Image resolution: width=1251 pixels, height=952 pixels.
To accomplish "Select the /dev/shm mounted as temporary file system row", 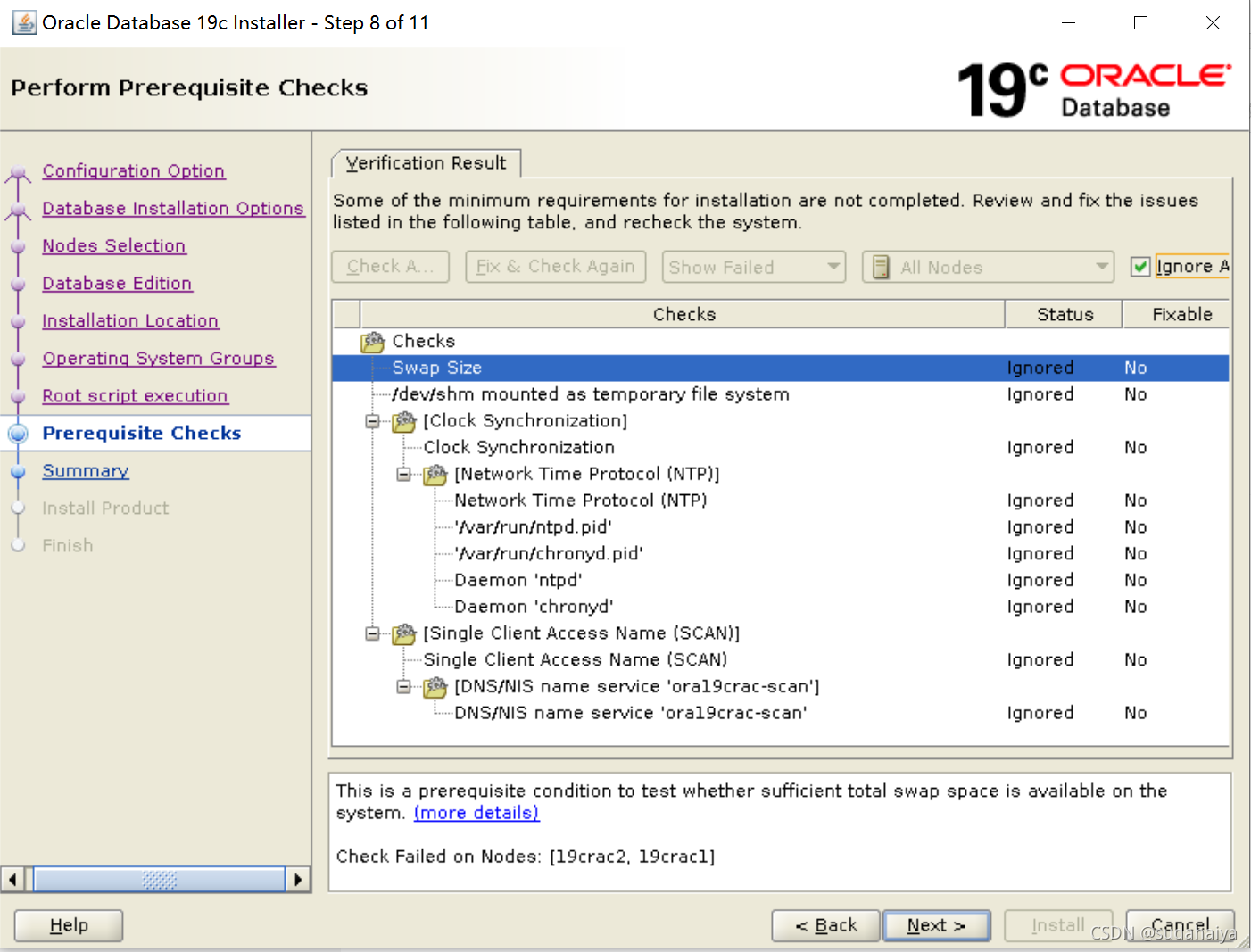I will pyautogui.click(x=781, y=394).
